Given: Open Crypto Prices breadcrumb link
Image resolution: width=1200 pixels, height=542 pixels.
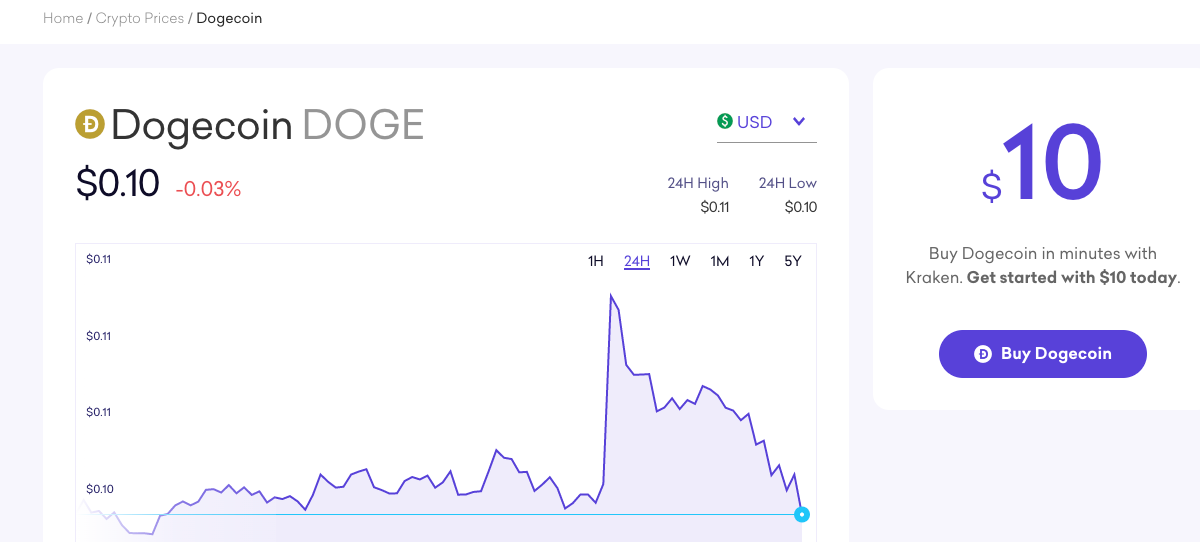Looking at the screenshot, I should [x=140, y=18].
